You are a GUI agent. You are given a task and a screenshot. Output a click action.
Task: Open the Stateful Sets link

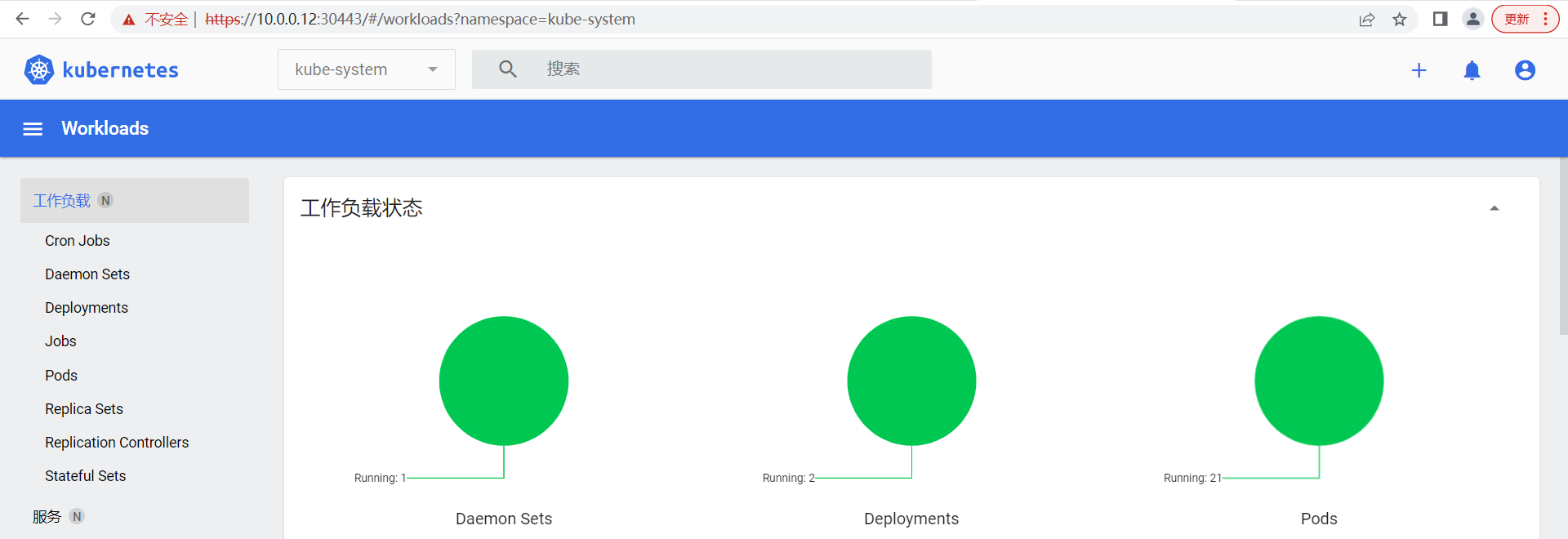(86, 476)
